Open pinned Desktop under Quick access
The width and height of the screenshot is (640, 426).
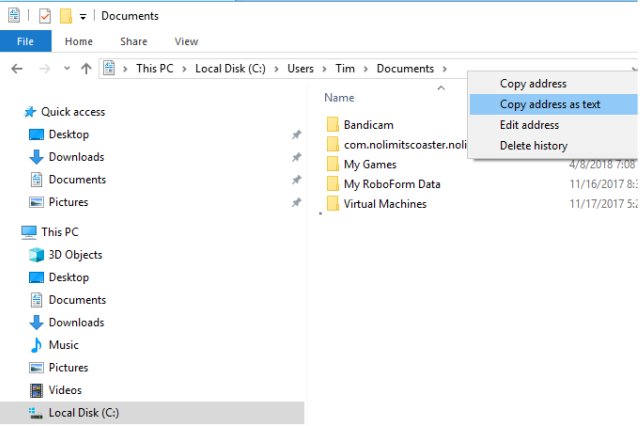click(x=69, y=134)
